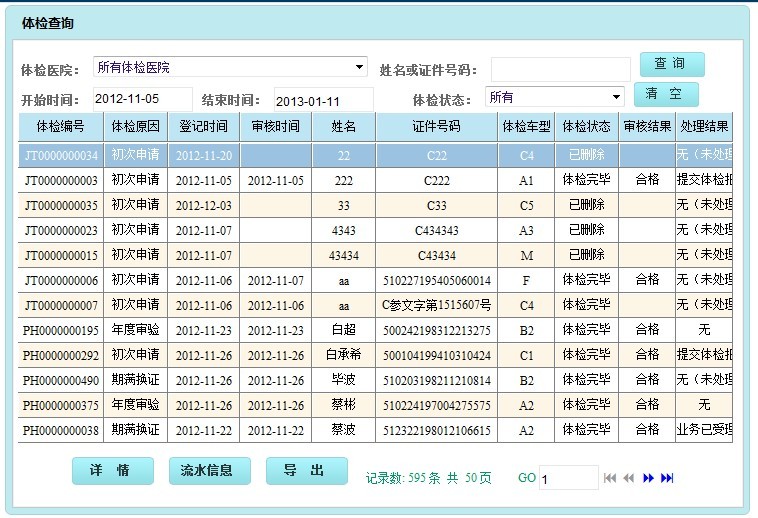Click vehicle type cell C5
This screenshot has width=758, height=518.
pos(526,205)
